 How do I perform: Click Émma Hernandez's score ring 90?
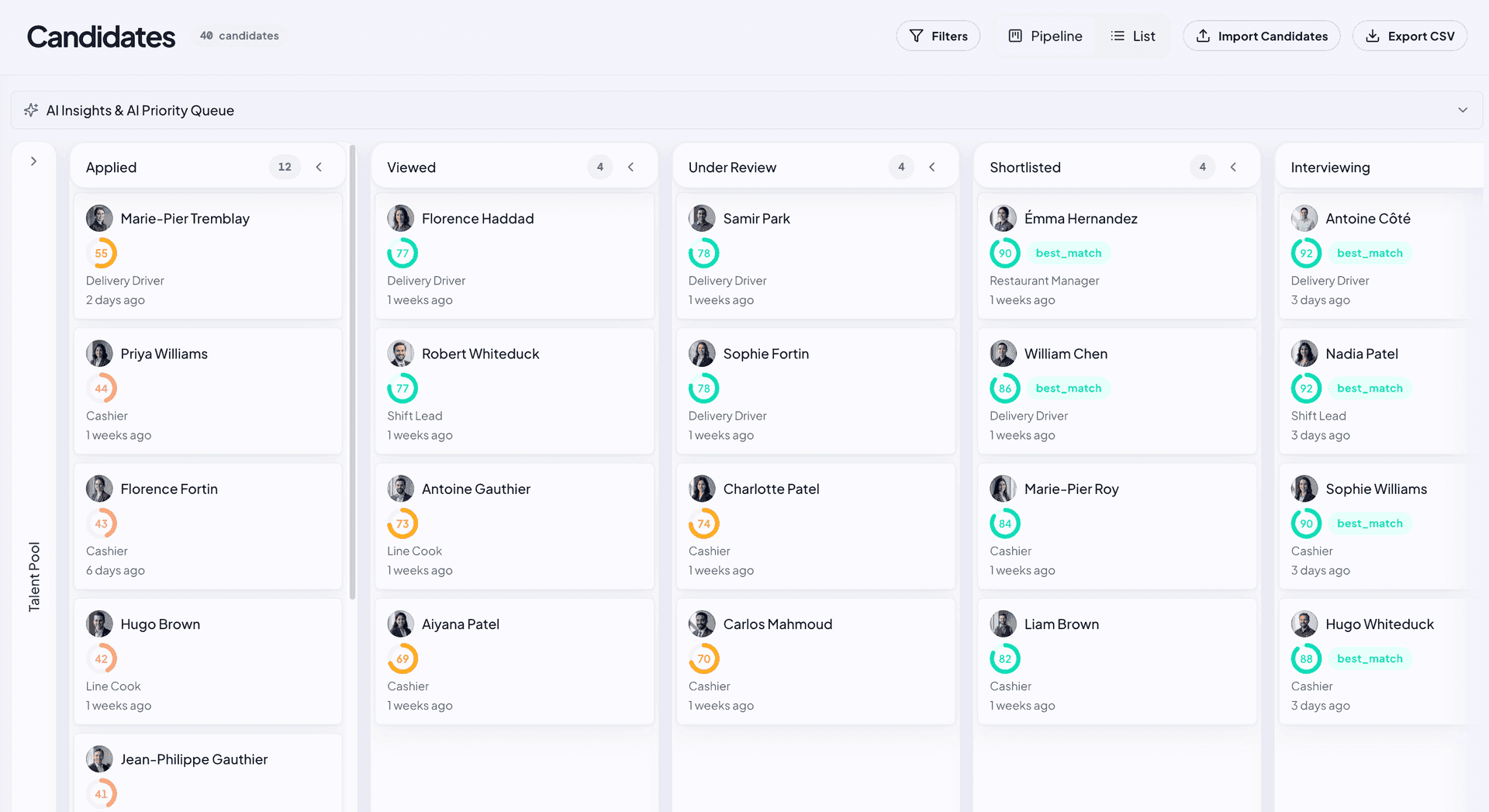point(1005,254)
